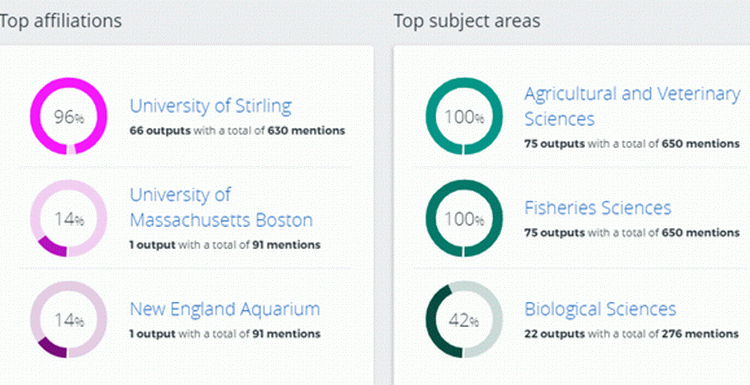Click the University of Stirling 96% donut chart
The width and height of the screenshot is (750, 385).
68,116
